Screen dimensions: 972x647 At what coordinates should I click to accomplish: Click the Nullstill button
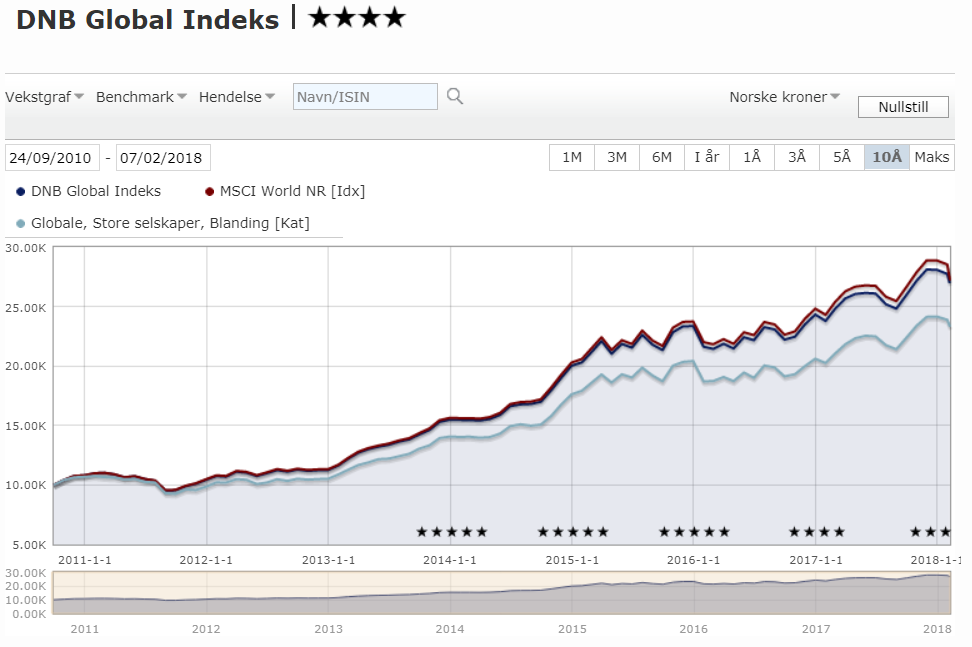coord(903,107)
